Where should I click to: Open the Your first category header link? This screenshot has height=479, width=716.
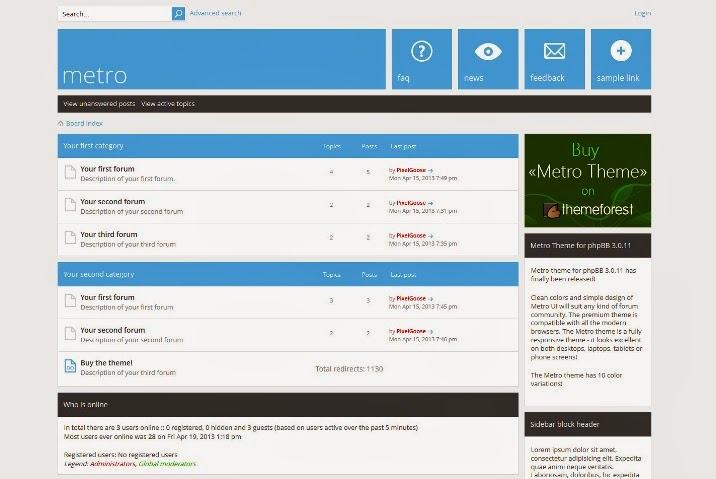click(93, 146)
